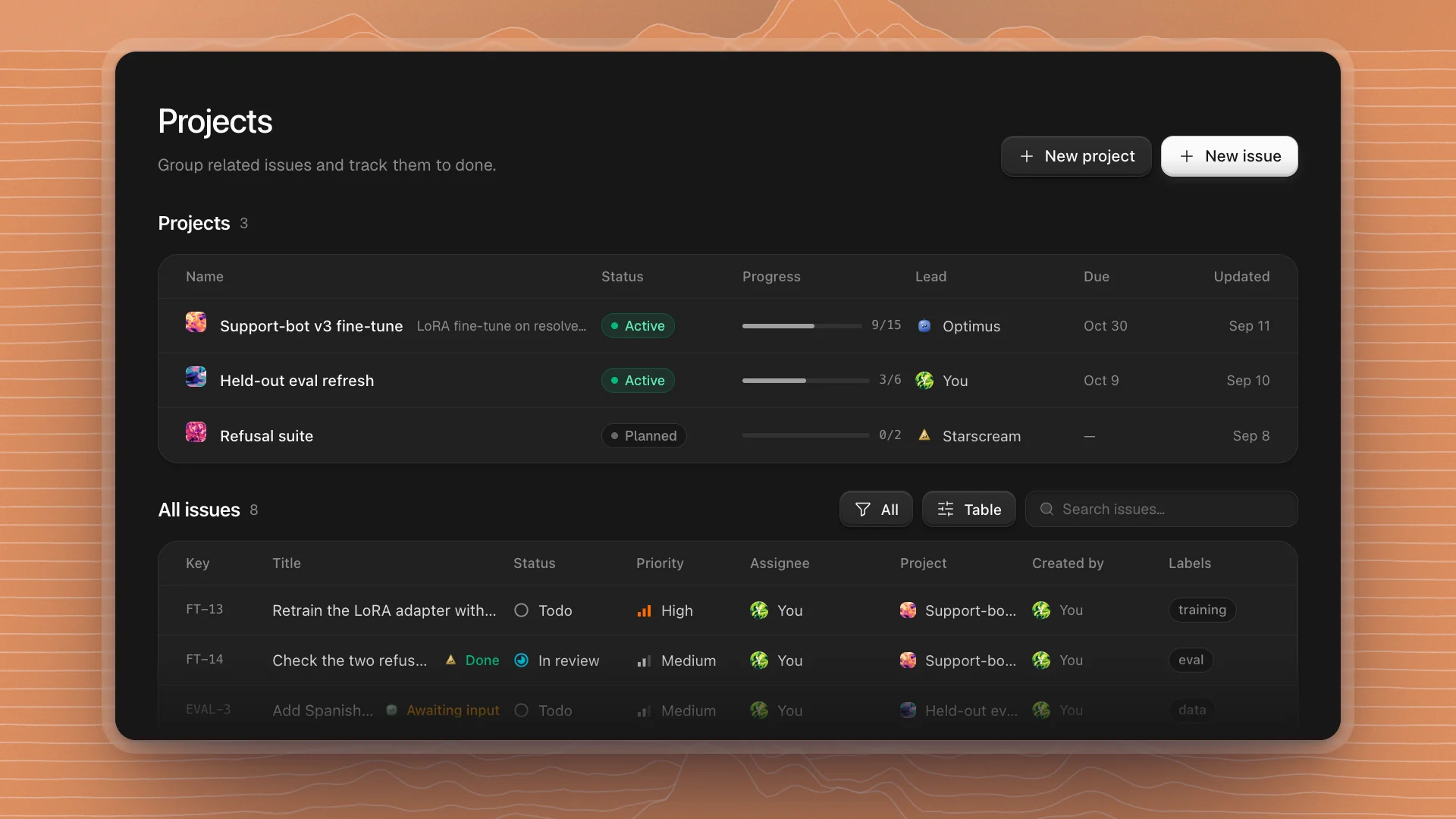Click the FT-13 issue key
Screen dimensions: 1456x819
click(205, 610)
